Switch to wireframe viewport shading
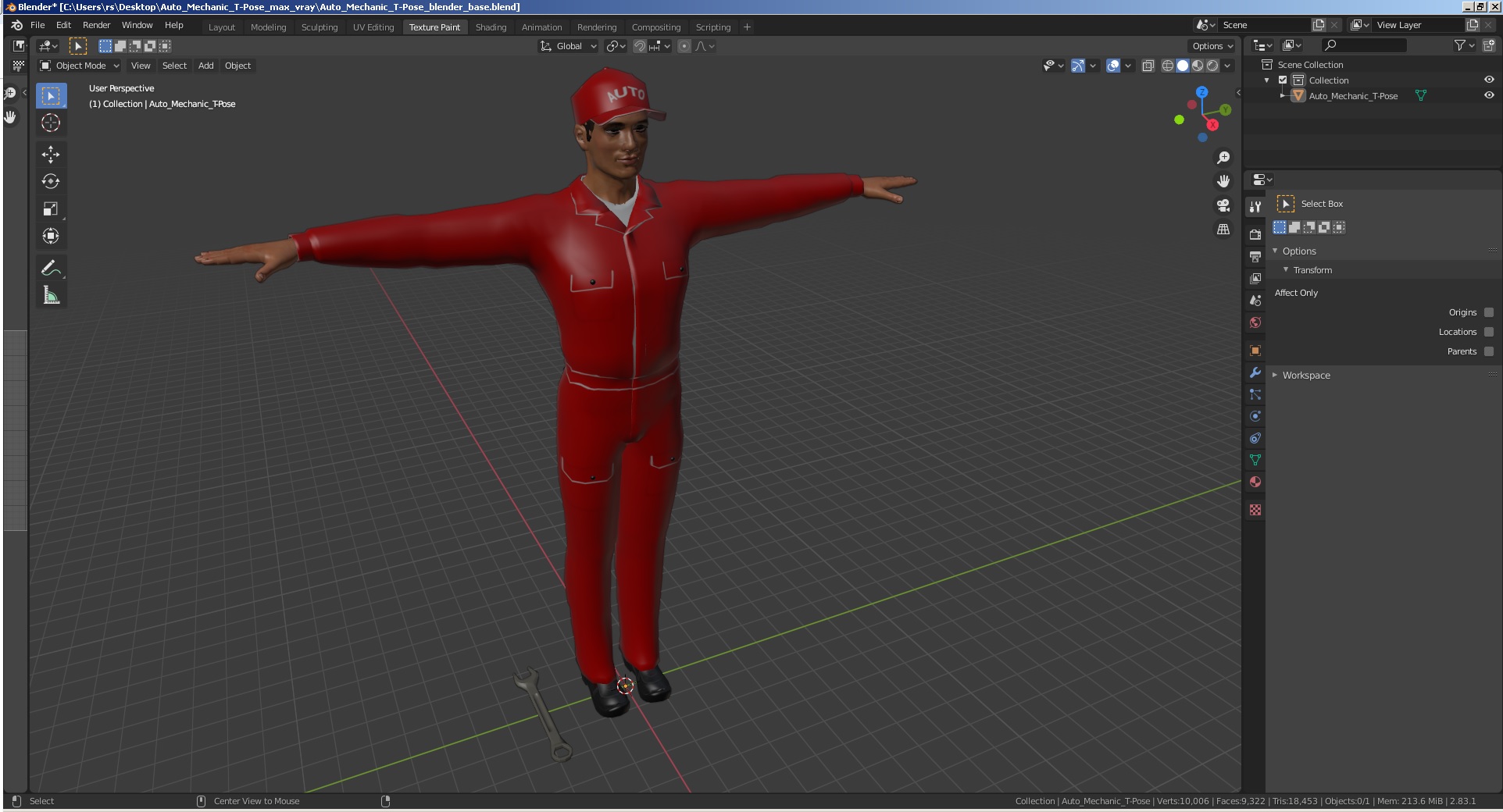Image resolution: width=1503 pixels, height=812 pixels. point(1168,66)
